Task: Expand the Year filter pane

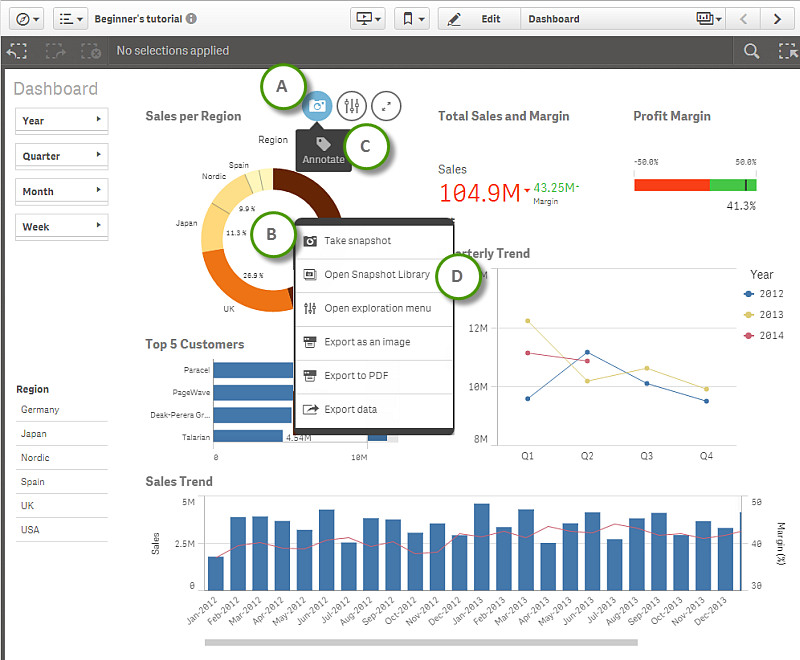Action: coord(61,120)
